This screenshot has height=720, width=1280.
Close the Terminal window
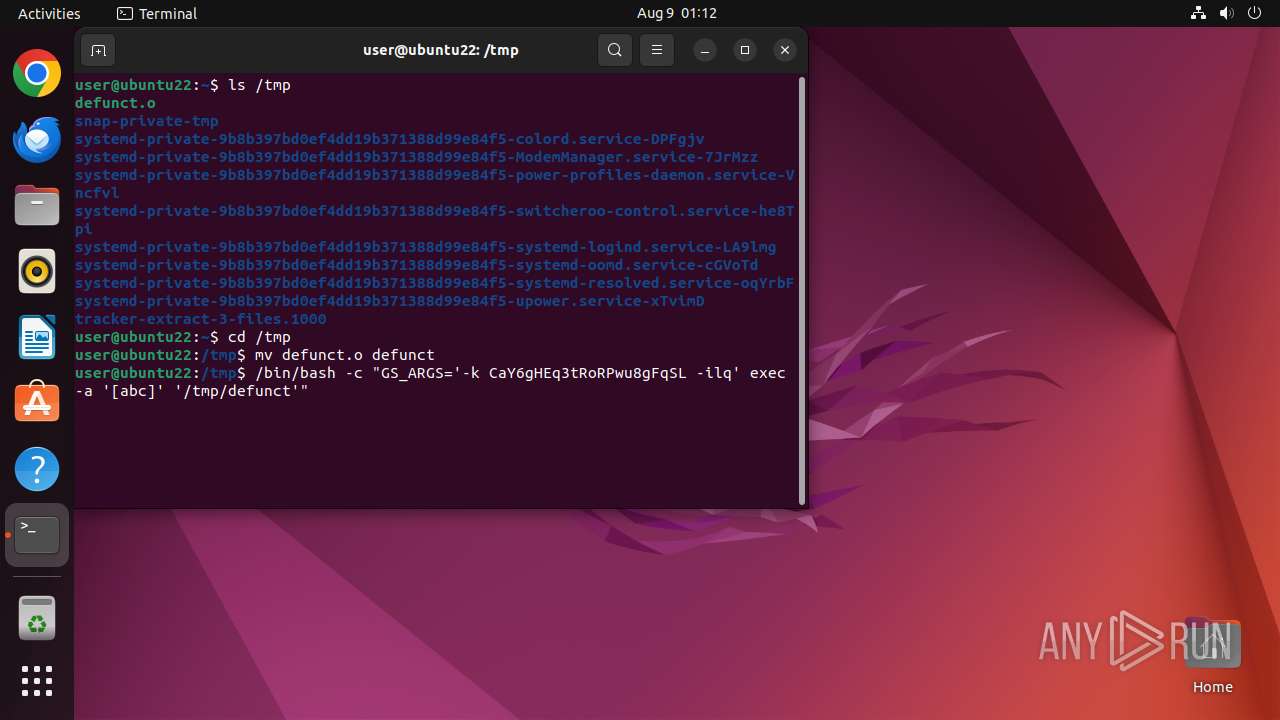click(785, 50)
